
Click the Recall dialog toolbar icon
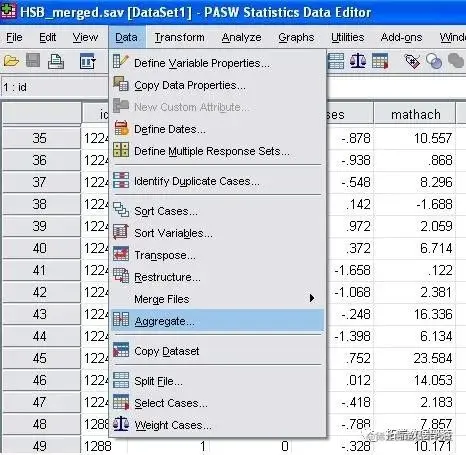coord(87,61)
